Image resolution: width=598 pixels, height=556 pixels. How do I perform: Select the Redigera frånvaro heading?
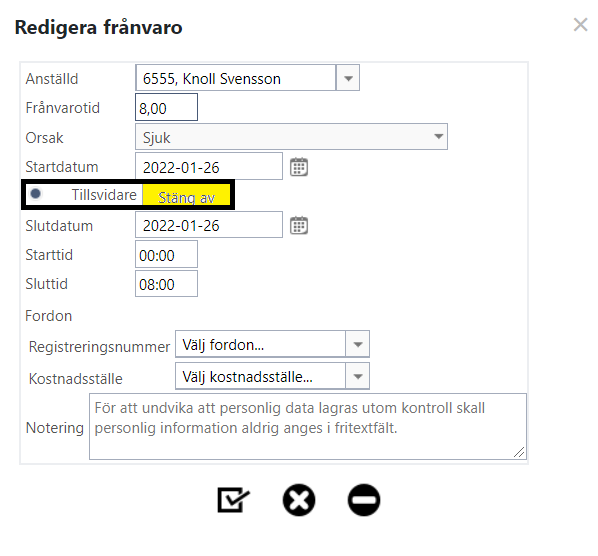(x=98, y=27)
